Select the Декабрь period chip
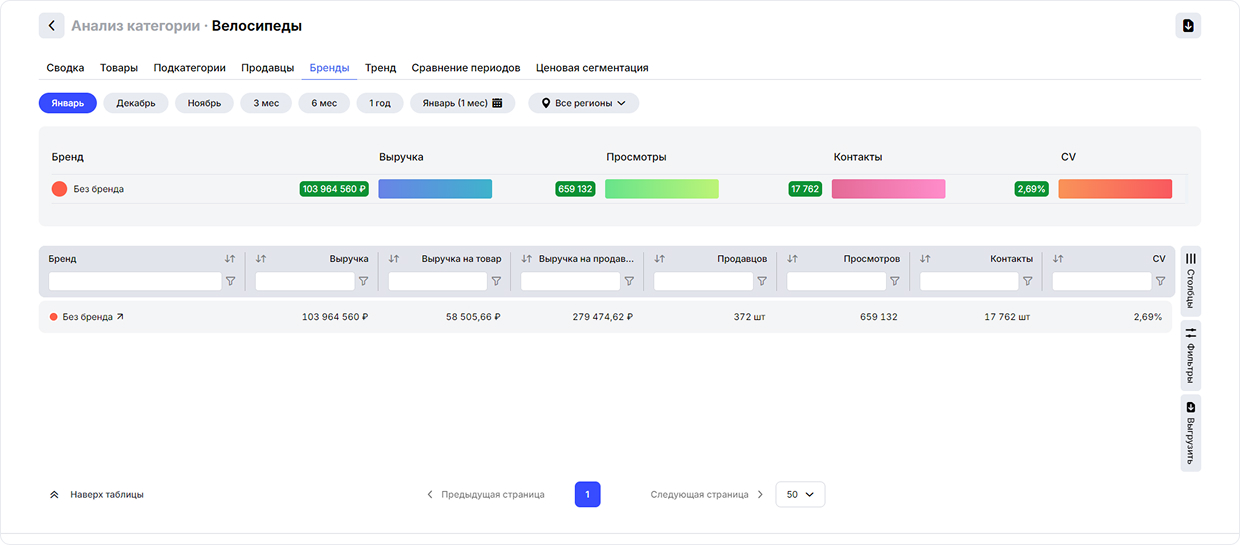 pos(136,103)
